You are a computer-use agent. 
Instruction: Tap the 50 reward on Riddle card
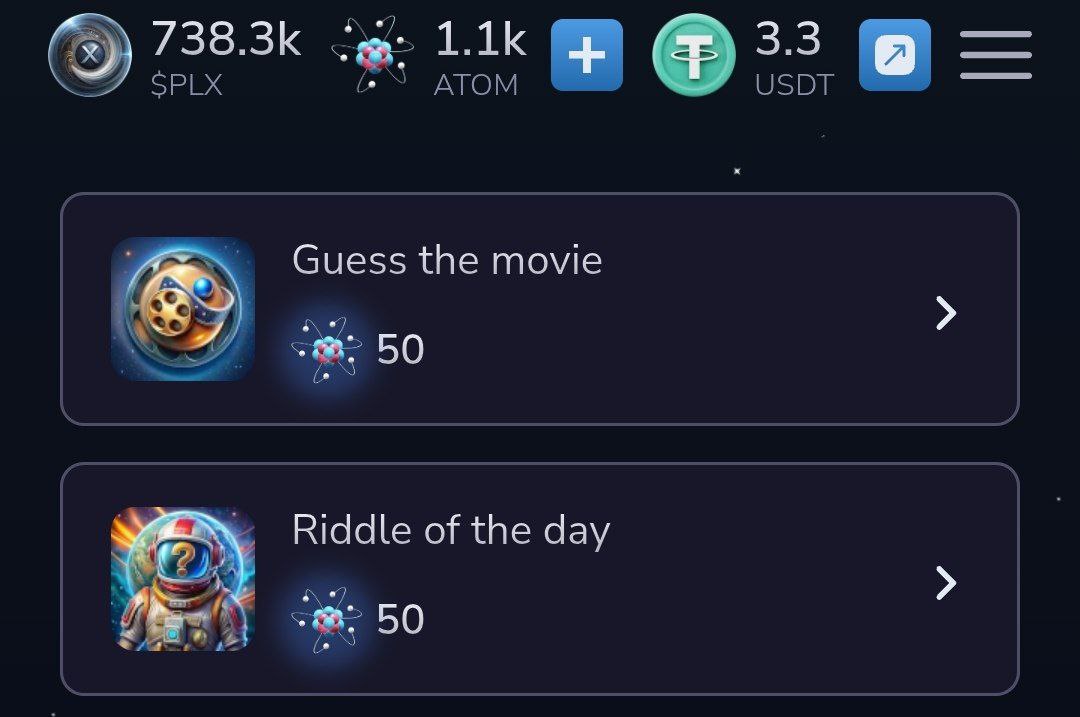pos(400,619)
